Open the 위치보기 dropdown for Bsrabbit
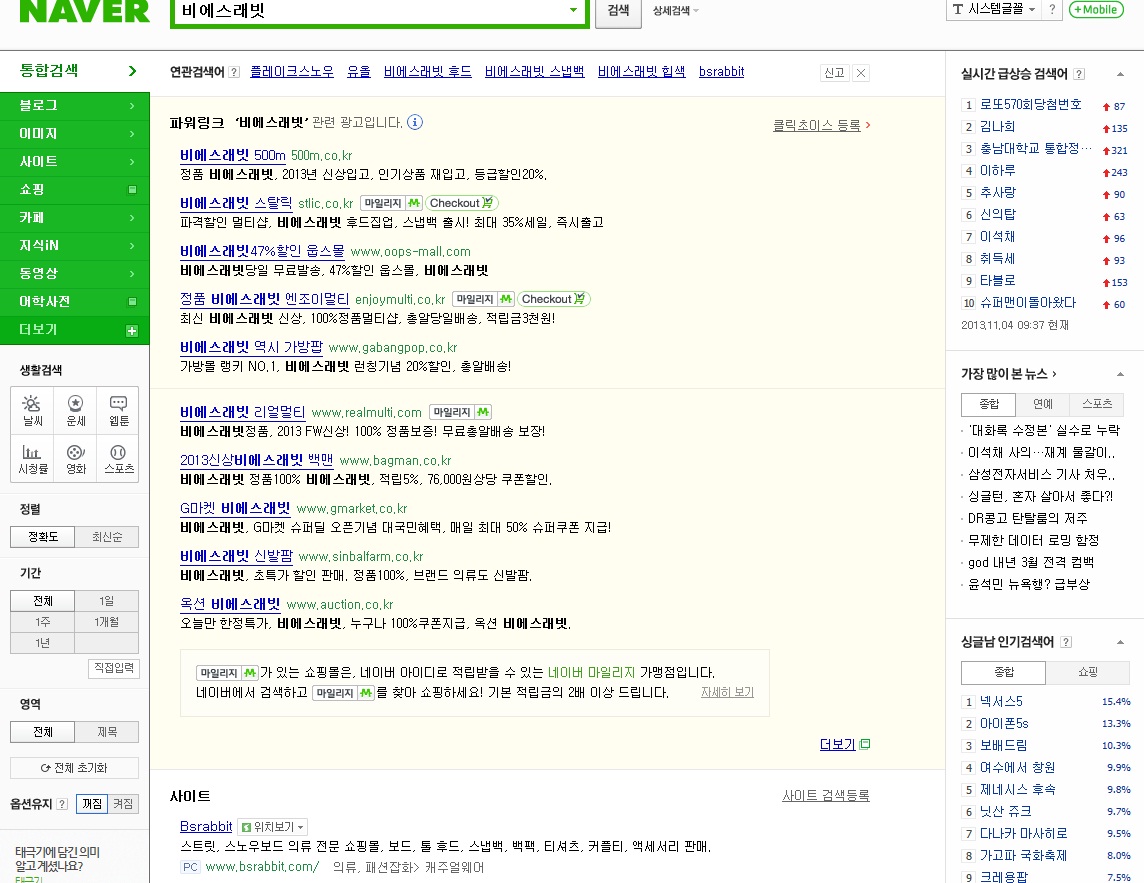The height and width of the screenshot is (883, 1144). pyautogui.click(x=272, y=827)
